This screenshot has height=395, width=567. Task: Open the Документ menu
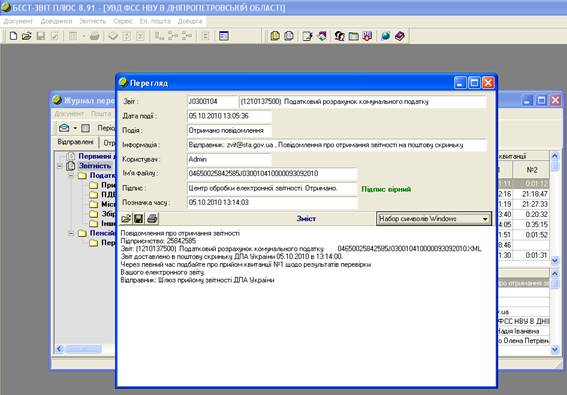point(18,21)
